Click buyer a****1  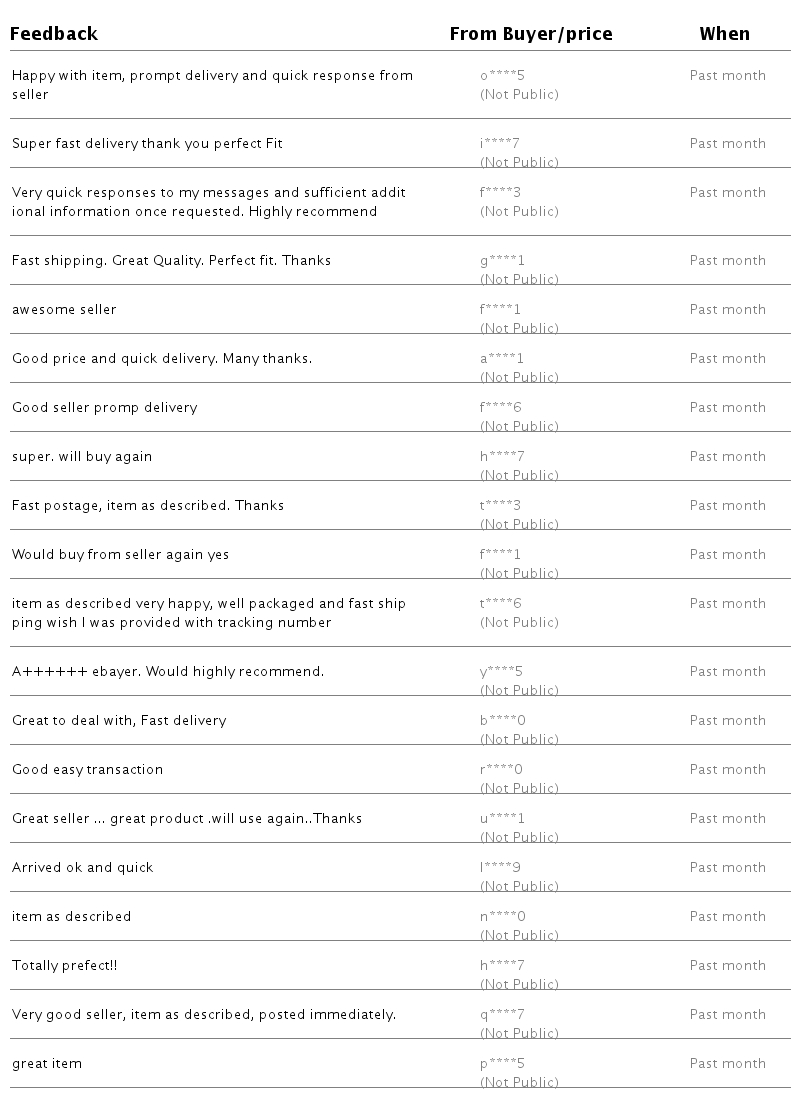(502, 359)
